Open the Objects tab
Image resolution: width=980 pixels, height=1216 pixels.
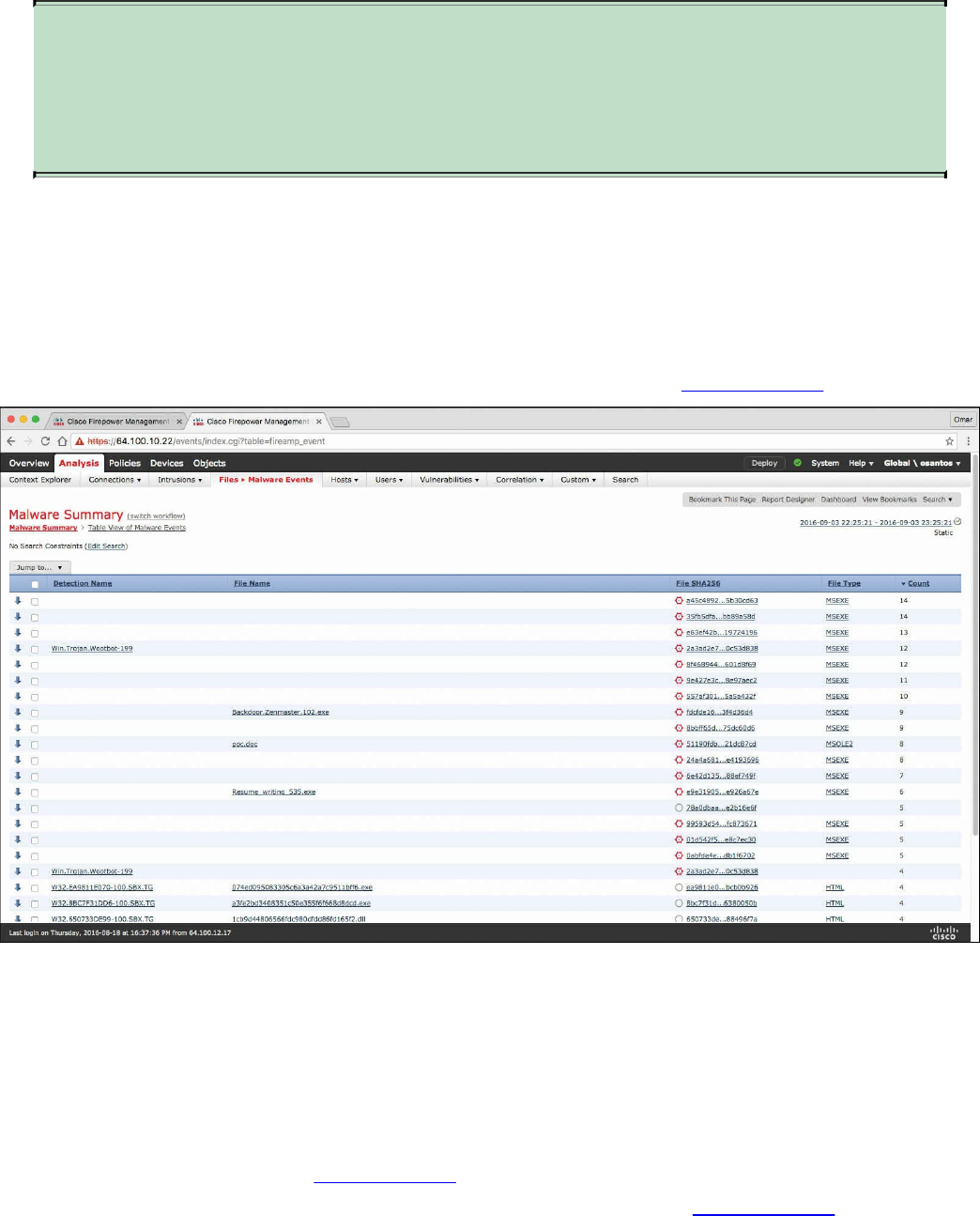coord(209,463)
